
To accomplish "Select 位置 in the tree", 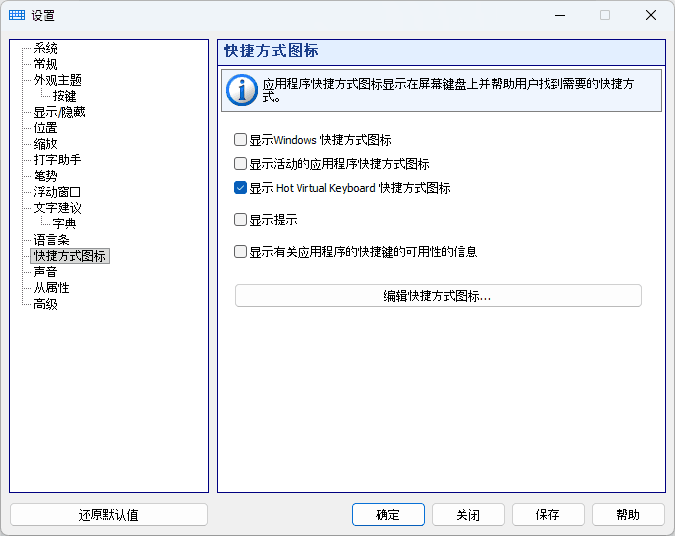I will (x=46, y=128).
